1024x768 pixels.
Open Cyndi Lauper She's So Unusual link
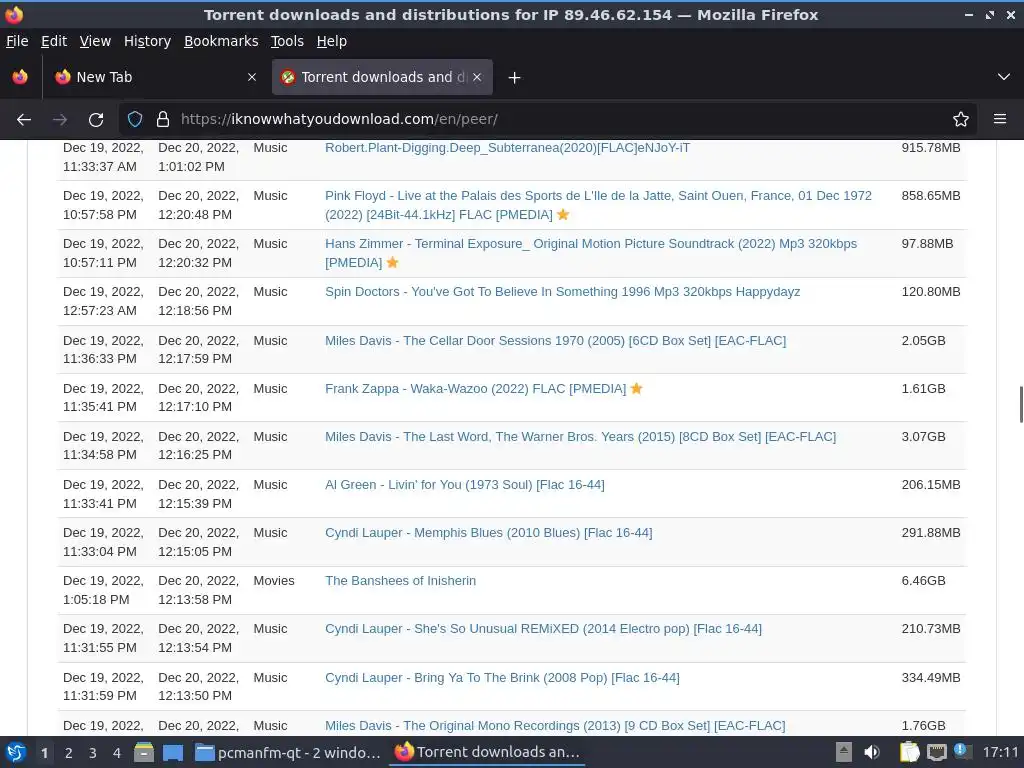pos(543,629)
